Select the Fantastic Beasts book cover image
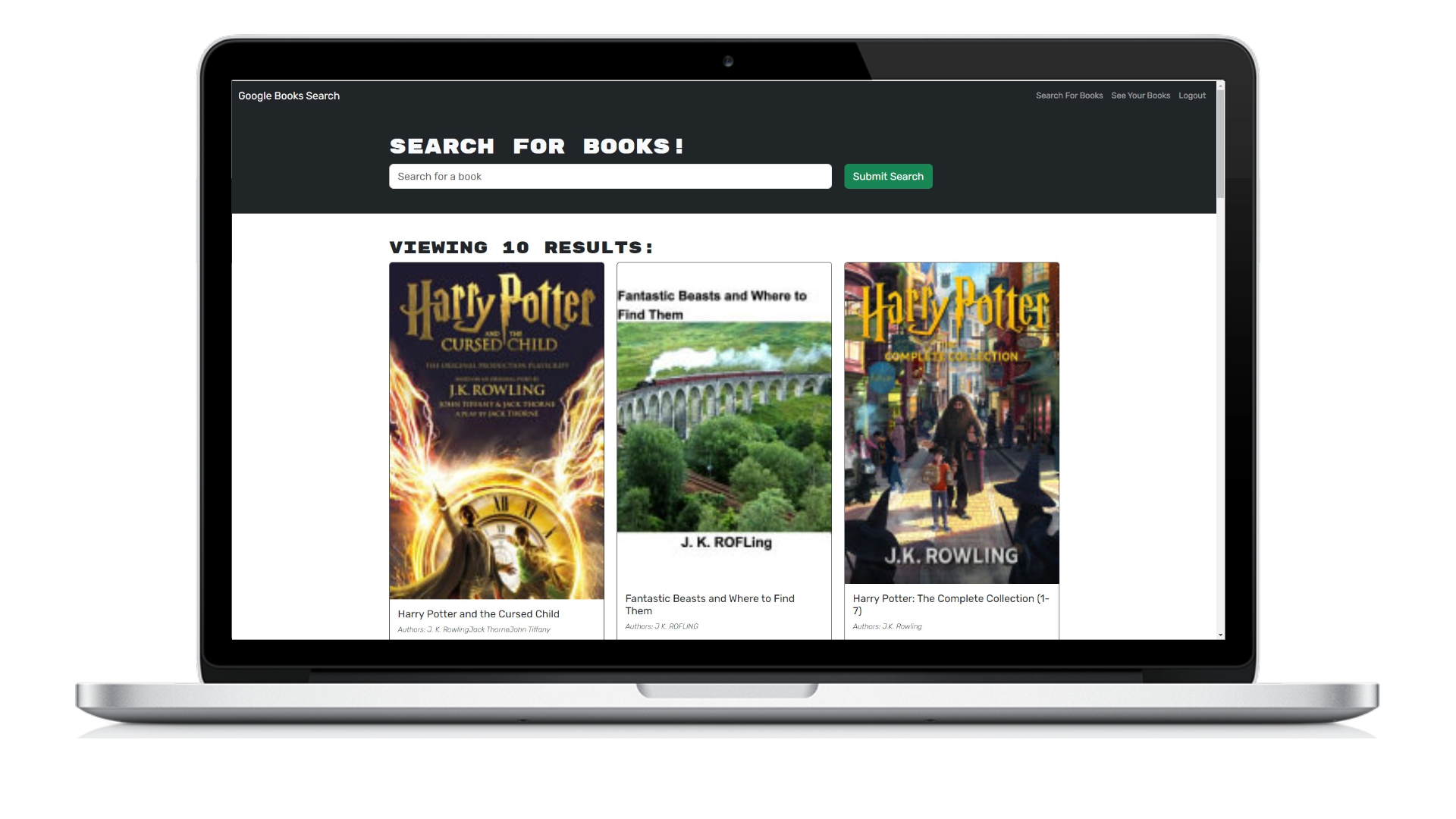Image resolution: width=1456 pixels, height=819 pixels. tap(724, 423)
